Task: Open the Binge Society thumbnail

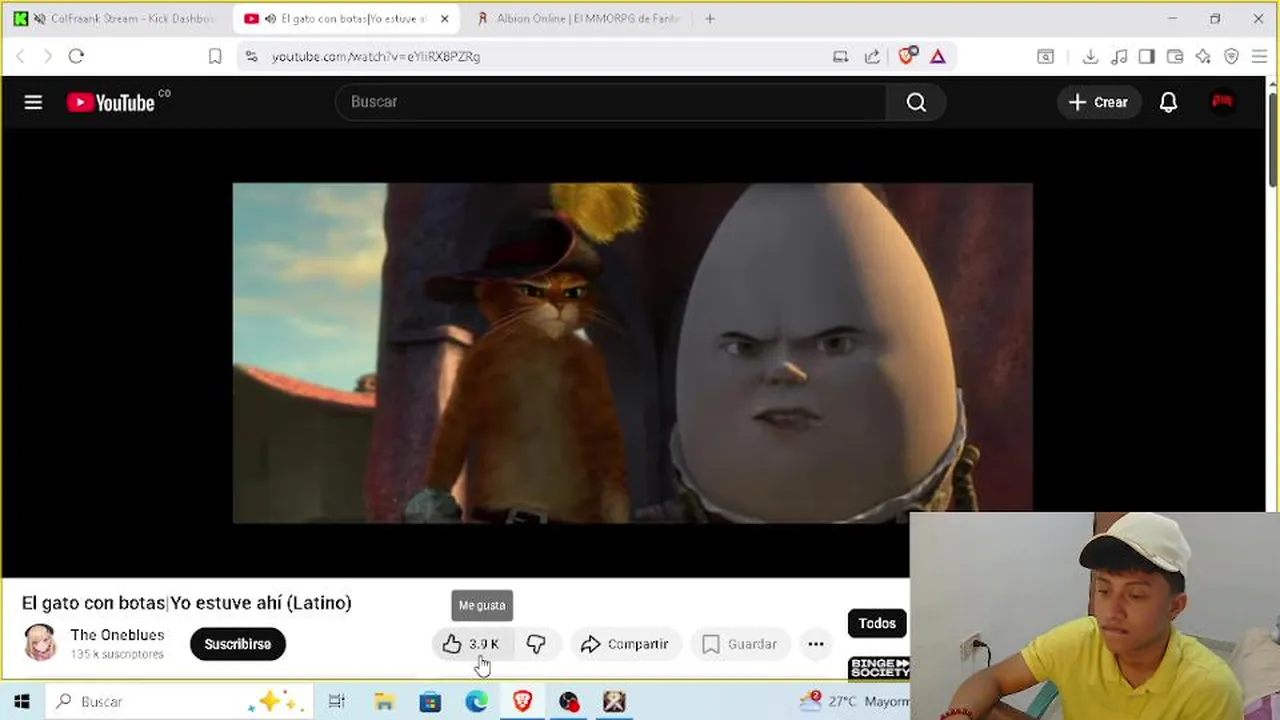Action: [x=879, y=668]
